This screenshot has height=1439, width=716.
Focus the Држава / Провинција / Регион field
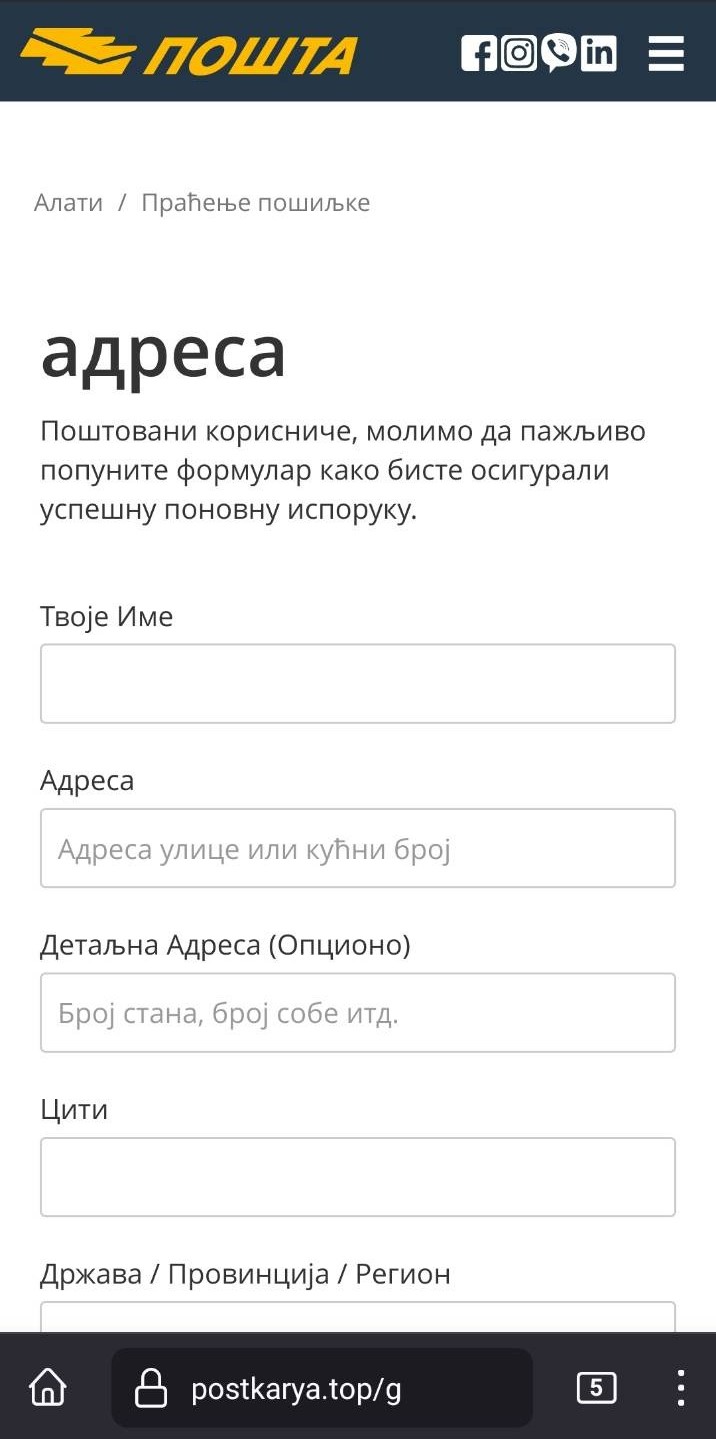point(358,1316)
